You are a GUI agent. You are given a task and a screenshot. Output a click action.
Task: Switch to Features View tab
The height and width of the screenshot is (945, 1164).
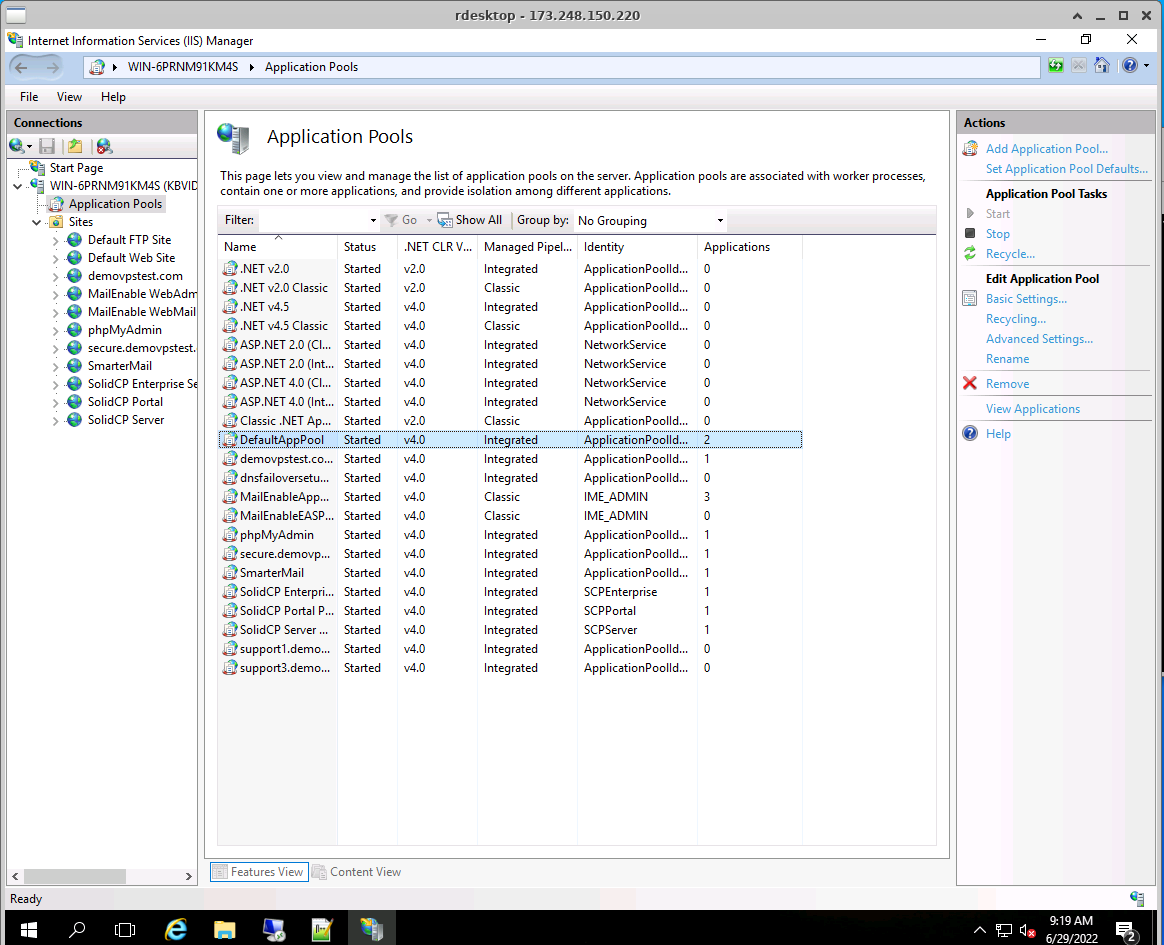(x=258, y=872)
